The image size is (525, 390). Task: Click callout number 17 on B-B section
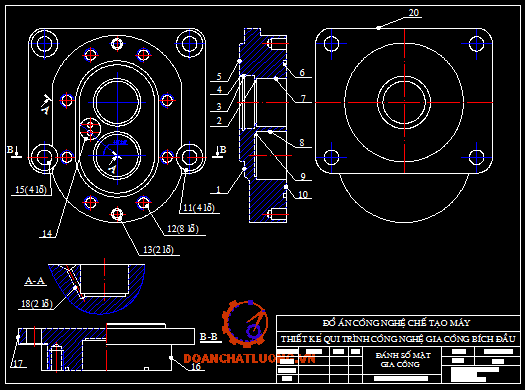tap(19, 364)
